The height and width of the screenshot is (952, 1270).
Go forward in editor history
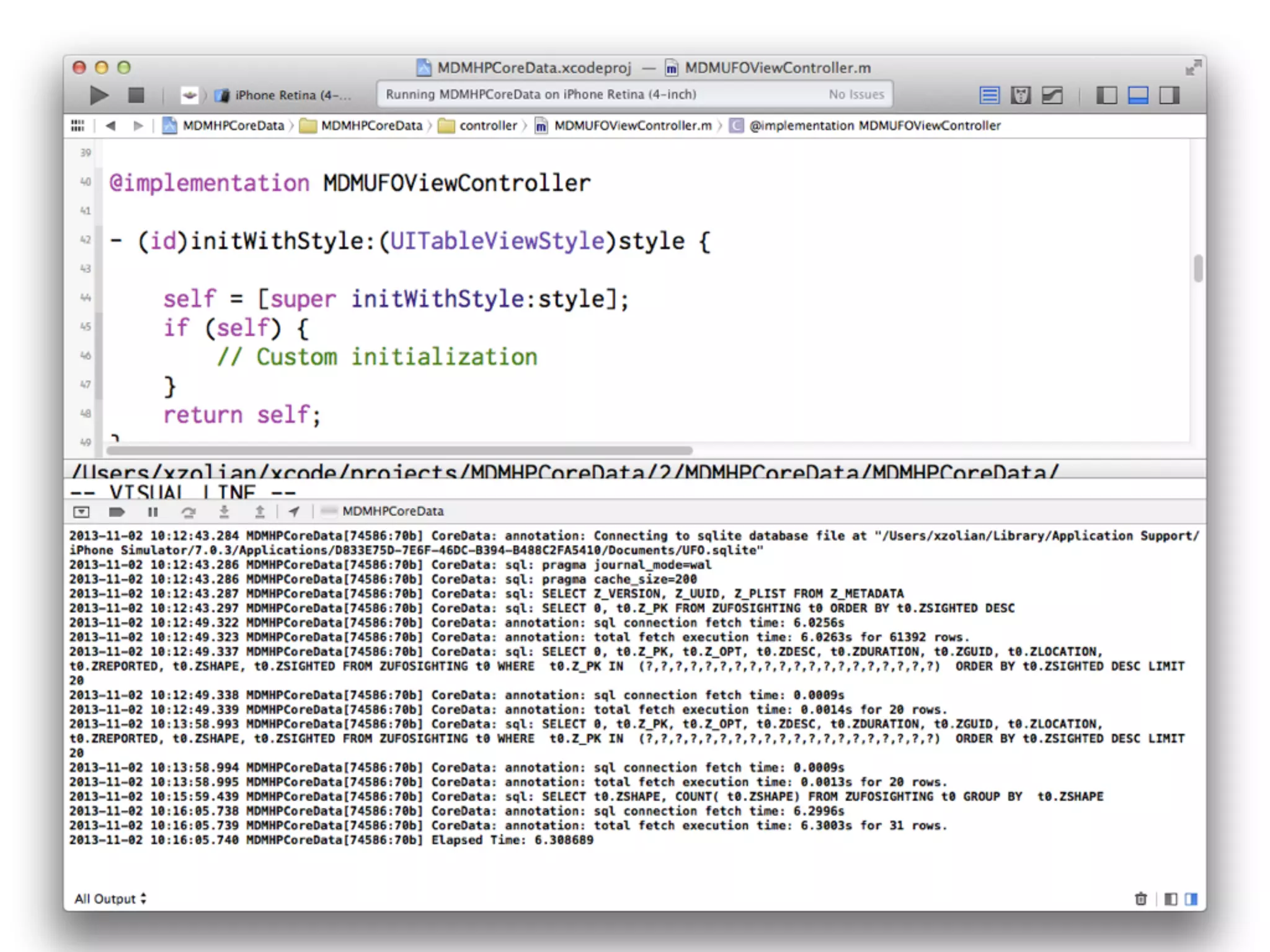click(x=138, y=126)
